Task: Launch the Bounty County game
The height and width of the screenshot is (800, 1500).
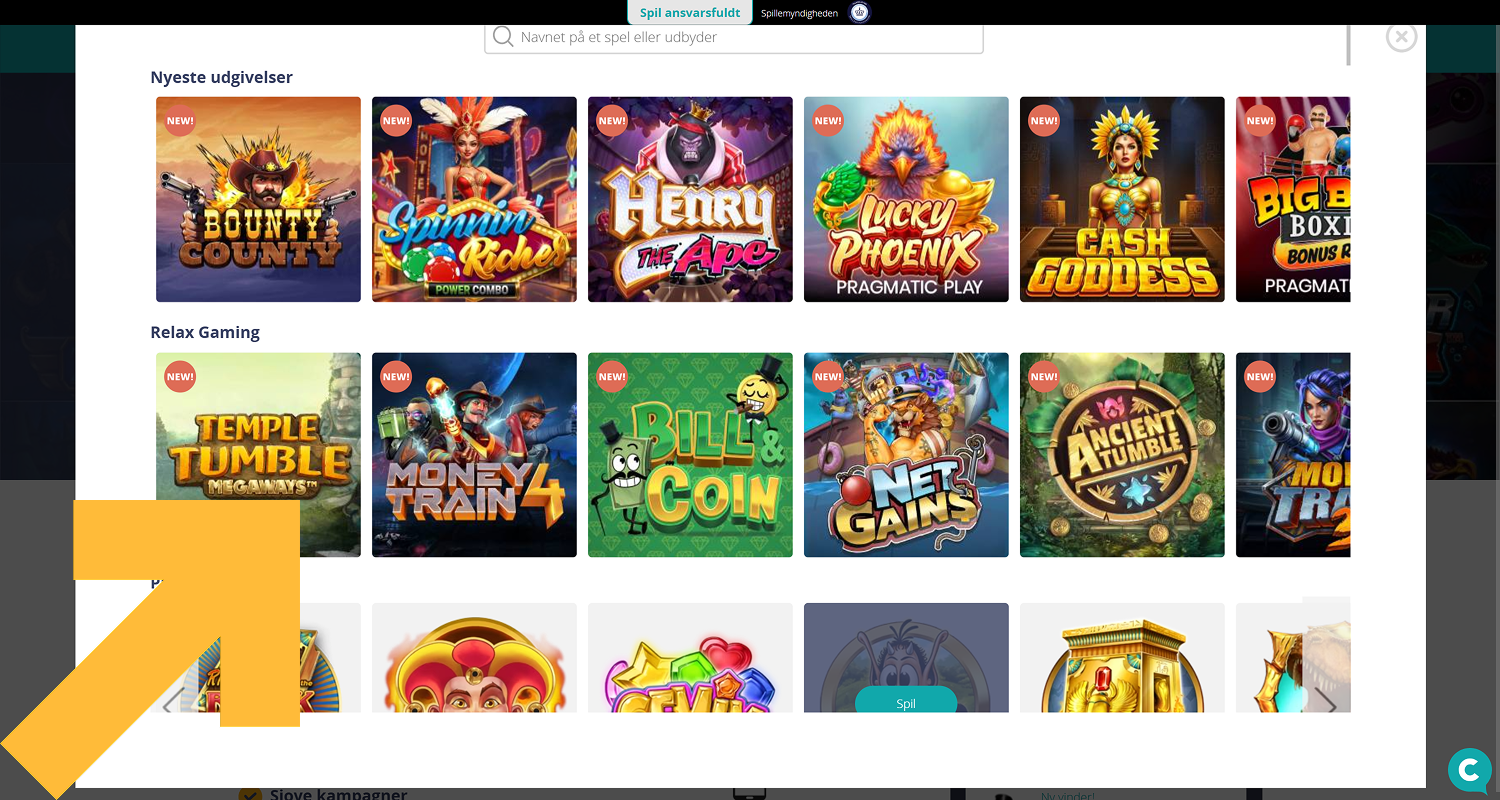Action: [x=258, y=199]
